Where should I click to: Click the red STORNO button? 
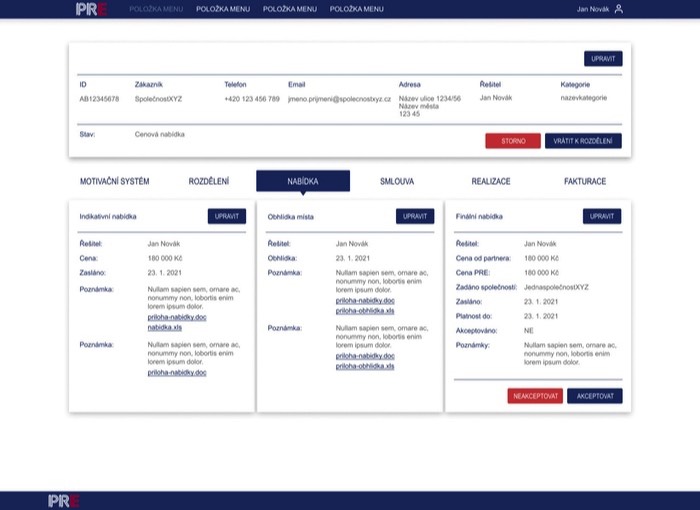coord(513,141)
